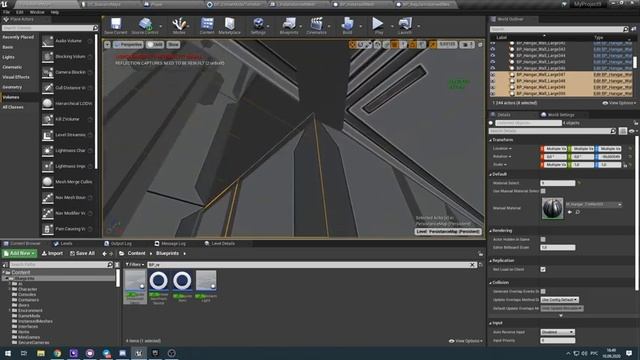
Task: Open Auto Receive Input dropdown
Action: tap(558, 332)
